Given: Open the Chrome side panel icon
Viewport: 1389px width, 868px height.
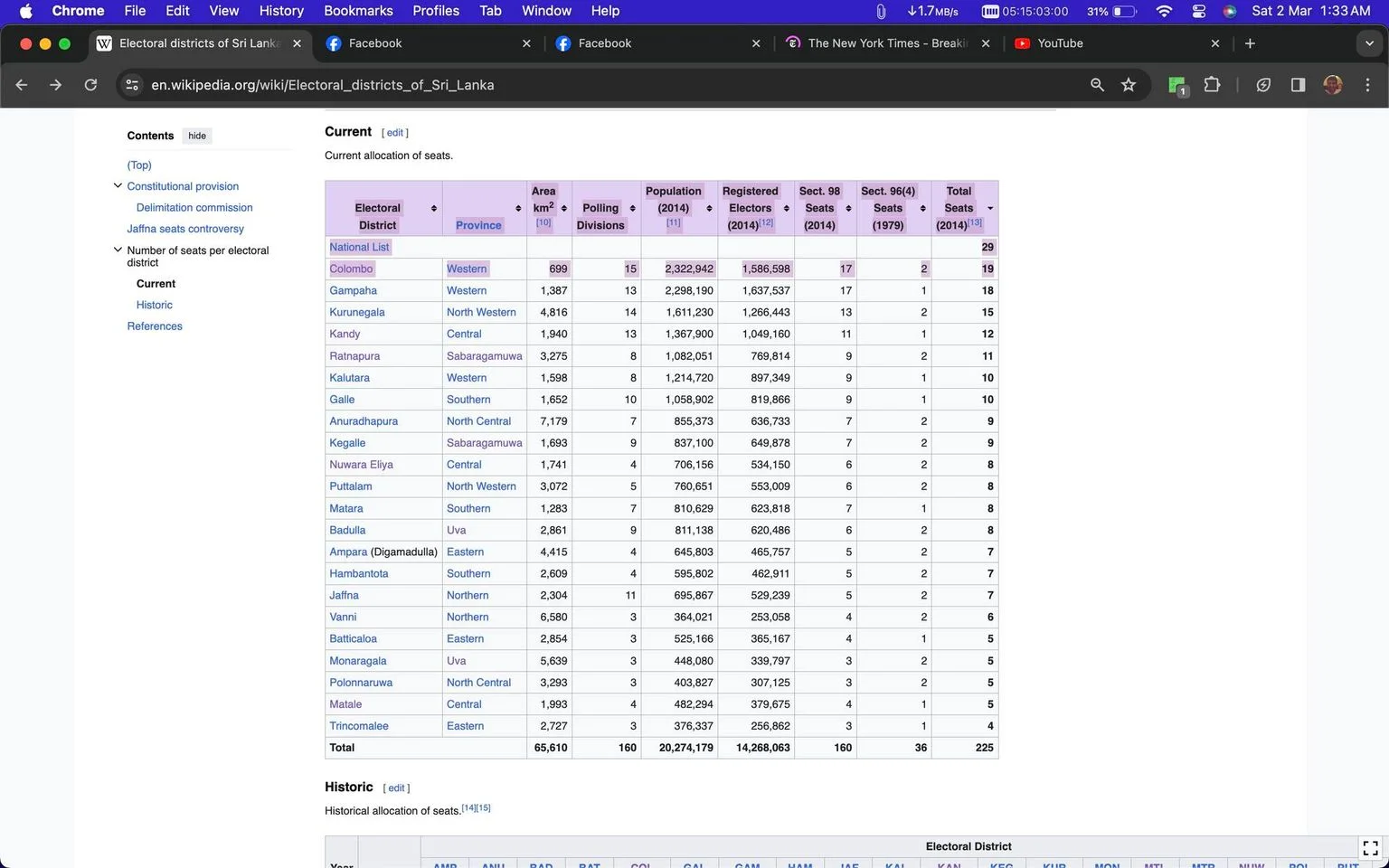Looking at the screenshot, I should [1298, 85].
